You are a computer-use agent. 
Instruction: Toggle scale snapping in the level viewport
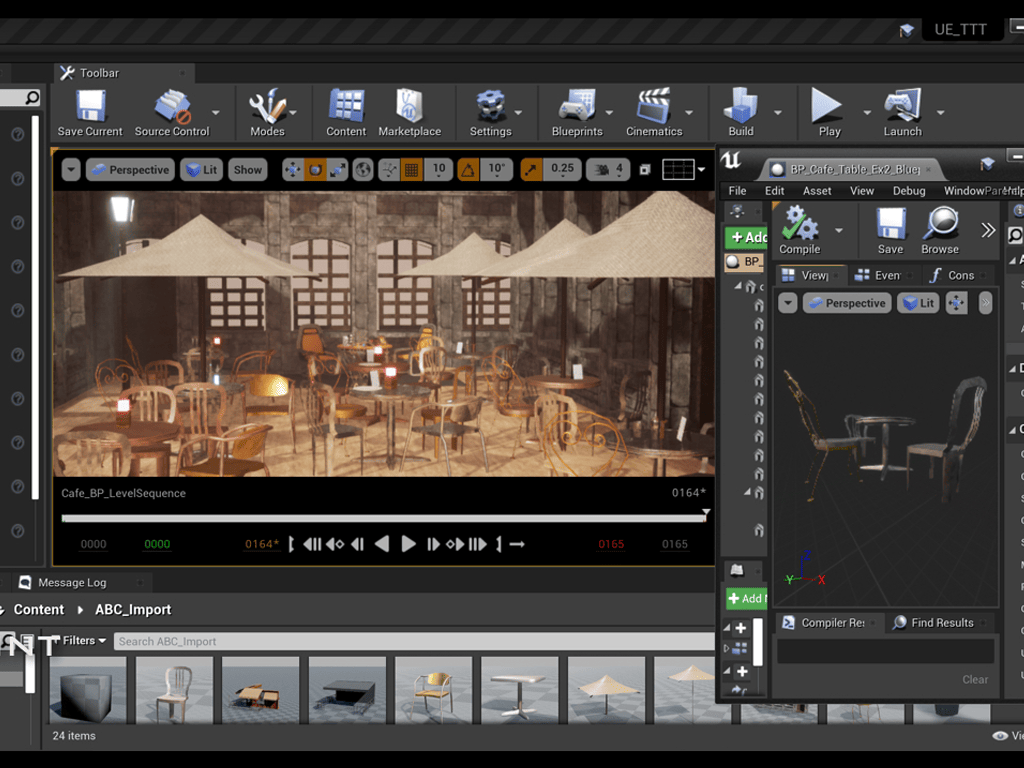(x=531, y=170)
